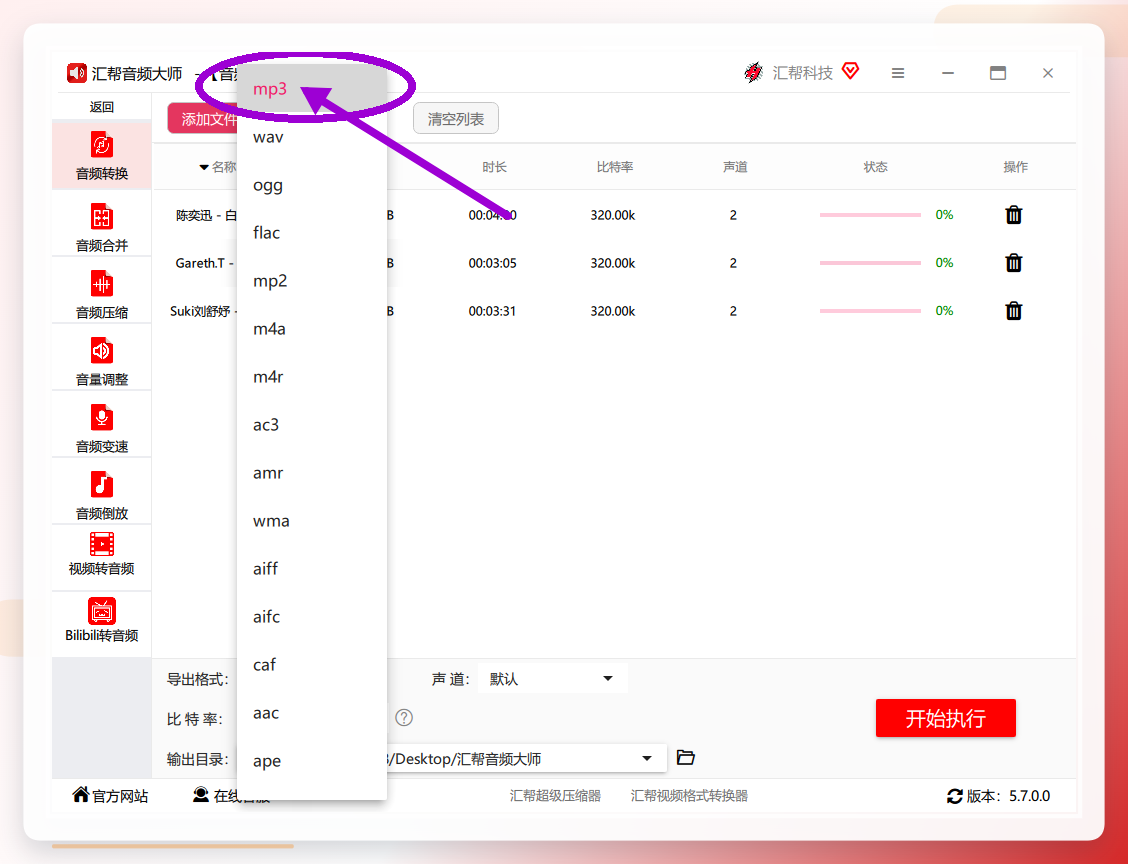Pick aac from the format list
Image resolution: width=1128 pixels, height=864 pixels.
[x=311, y=712]
